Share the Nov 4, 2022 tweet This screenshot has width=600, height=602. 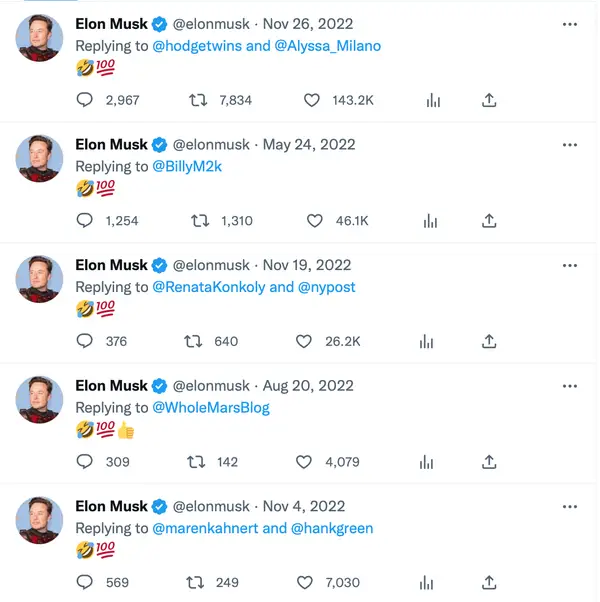pos(489,582)
